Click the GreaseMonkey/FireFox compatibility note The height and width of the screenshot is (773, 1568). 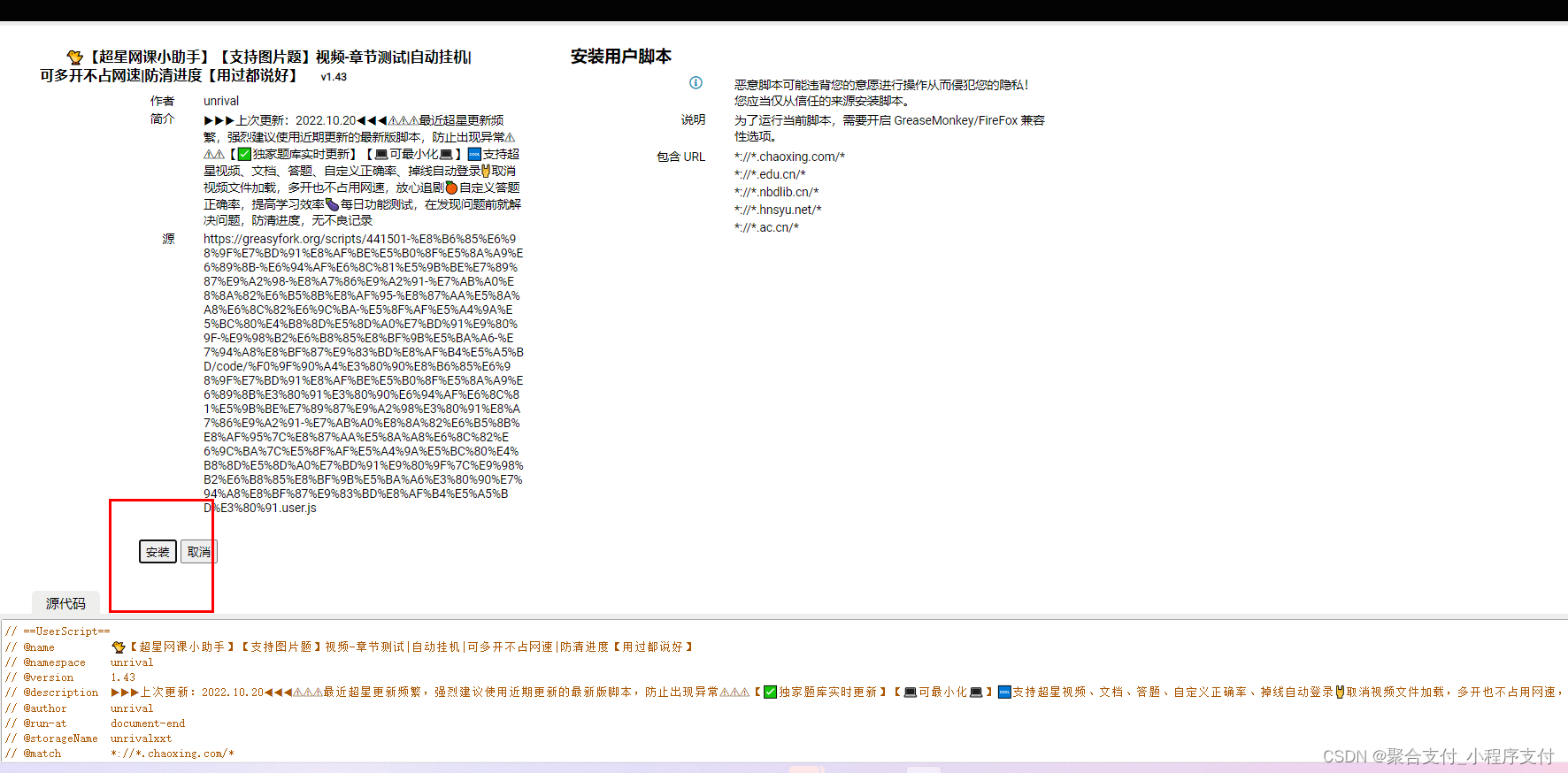coord(889,128)
